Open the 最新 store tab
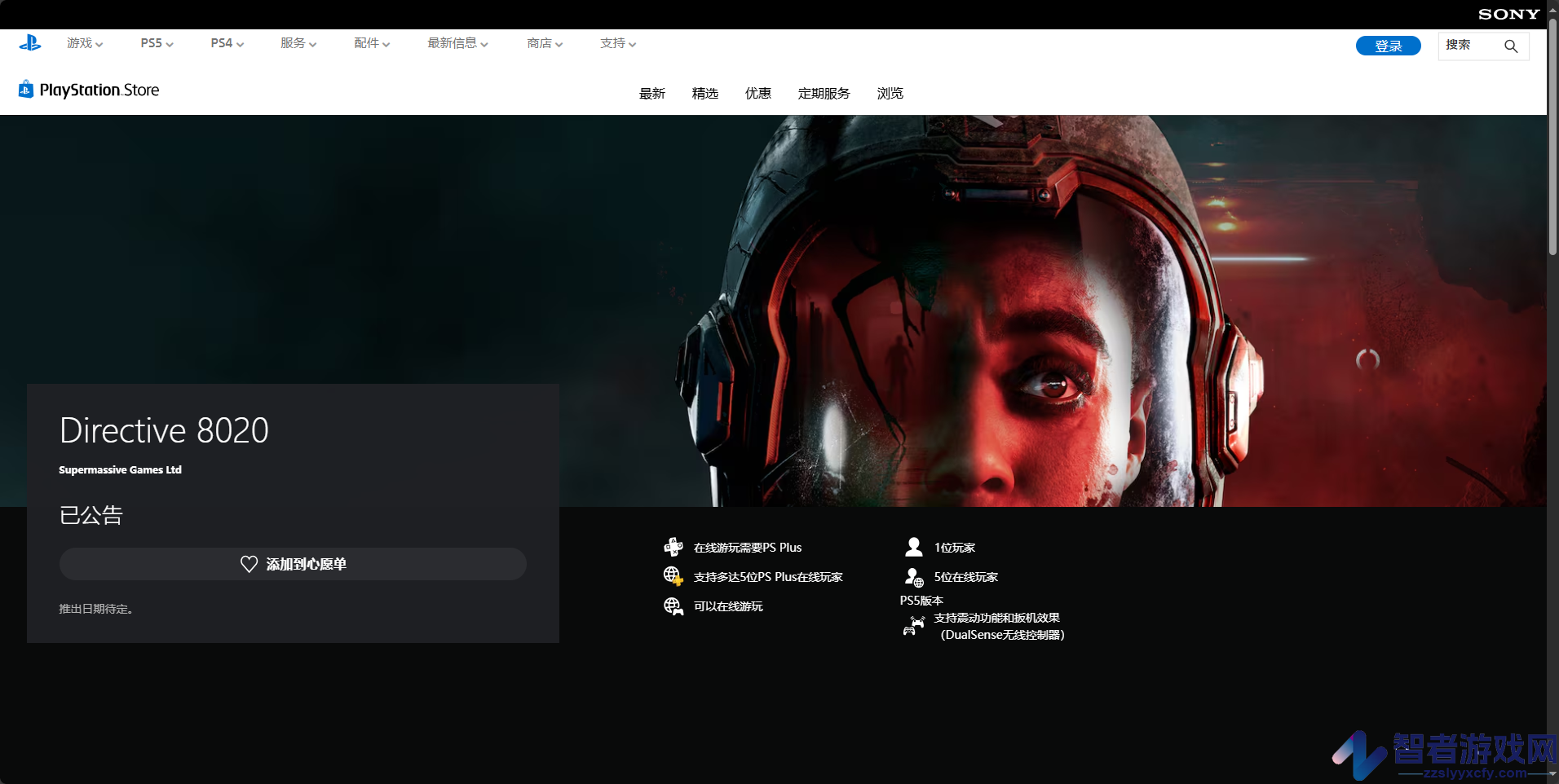 (652, 94)
